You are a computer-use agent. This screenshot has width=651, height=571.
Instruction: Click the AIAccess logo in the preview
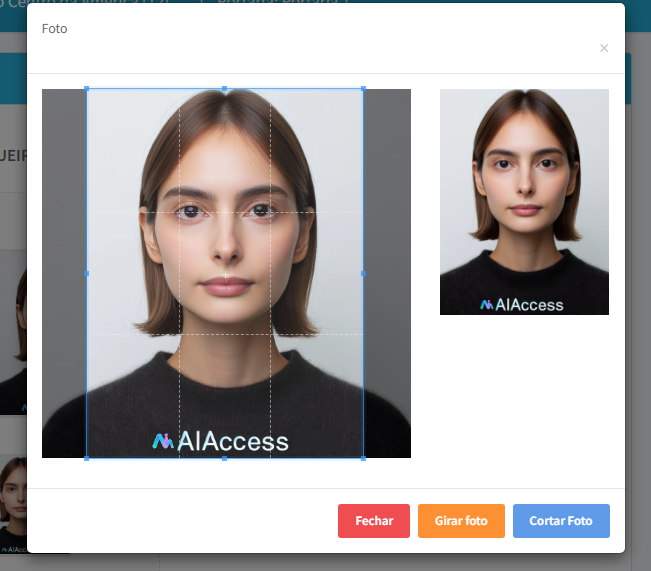[522, 304]
